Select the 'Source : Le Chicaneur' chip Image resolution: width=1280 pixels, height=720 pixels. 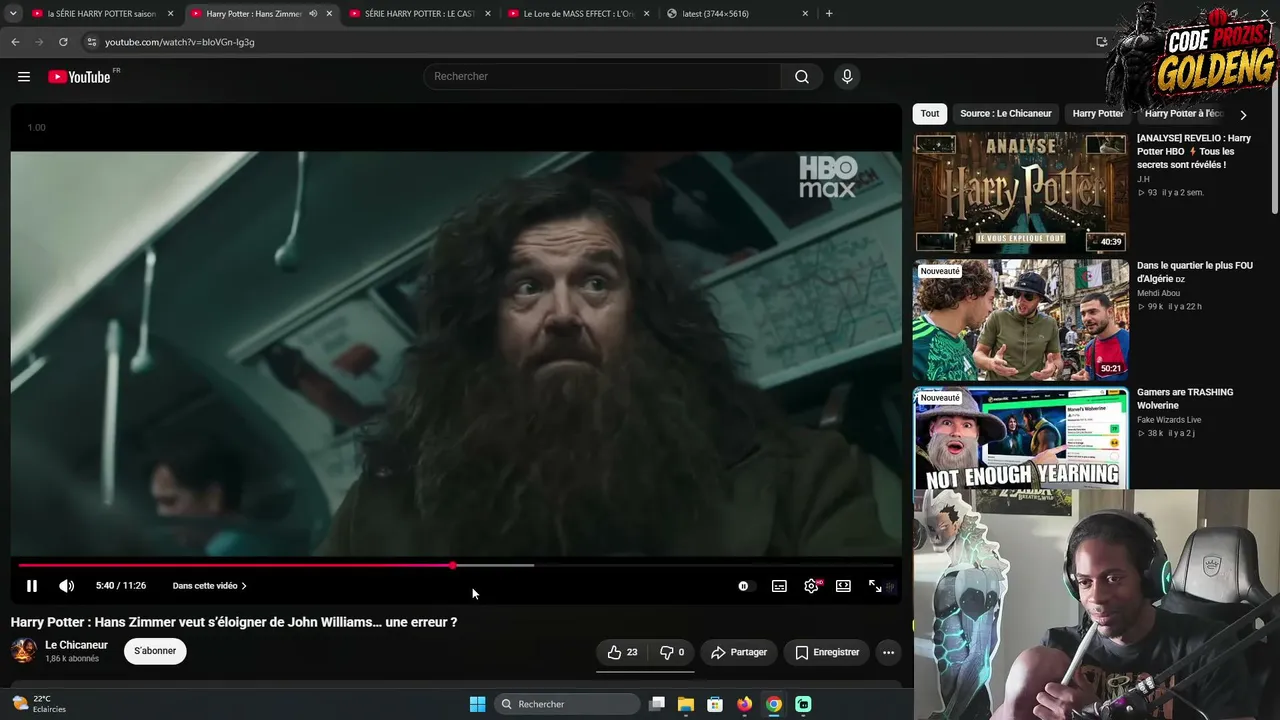pos(1006,114)
